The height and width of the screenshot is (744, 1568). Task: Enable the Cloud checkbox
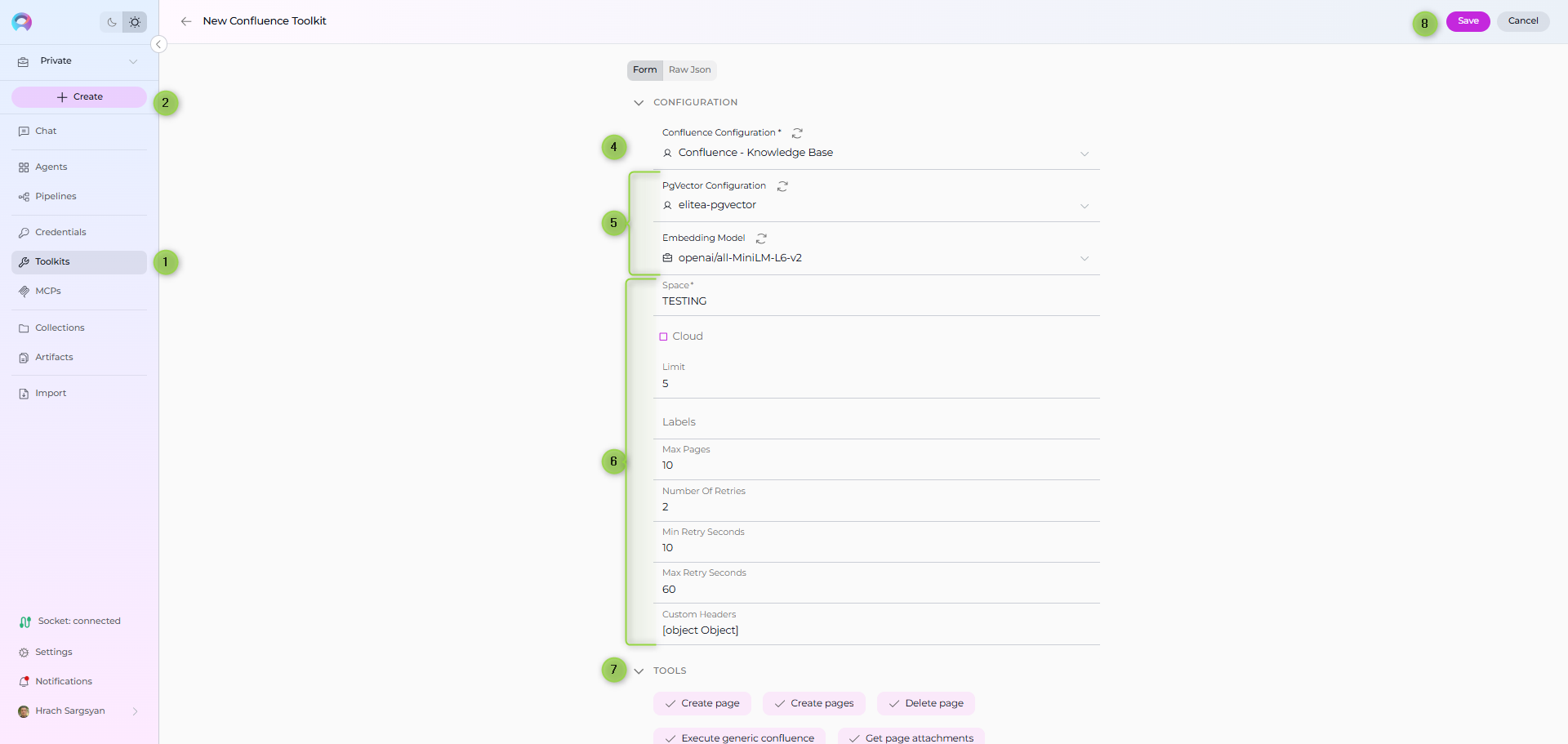(664, 336)
